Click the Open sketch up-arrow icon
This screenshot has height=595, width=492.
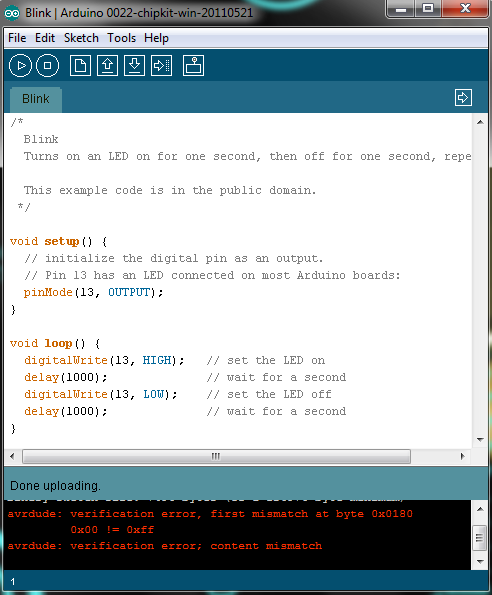click(x=107, y=66)
